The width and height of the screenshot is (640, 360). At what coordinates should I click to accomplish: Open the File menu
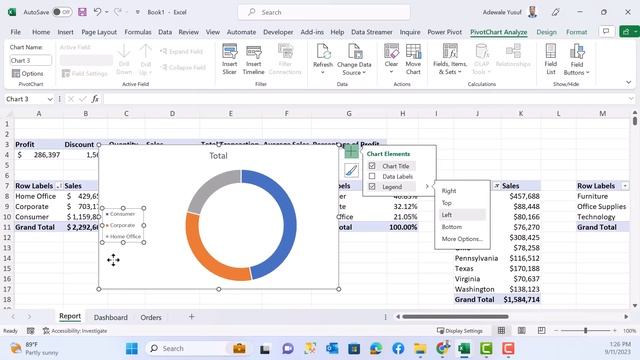16,32
